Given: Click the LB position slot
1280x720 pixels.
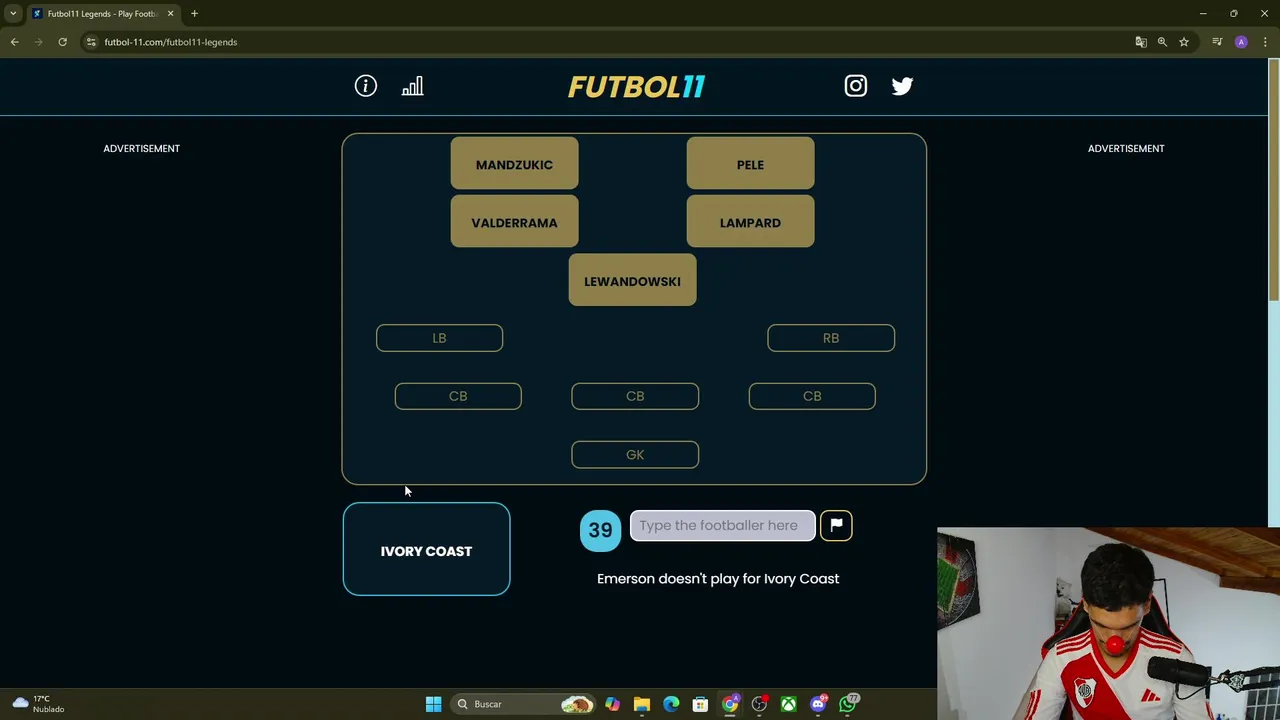Looking at the screenshot, I should pyautogui.click(x=439, y=338).
